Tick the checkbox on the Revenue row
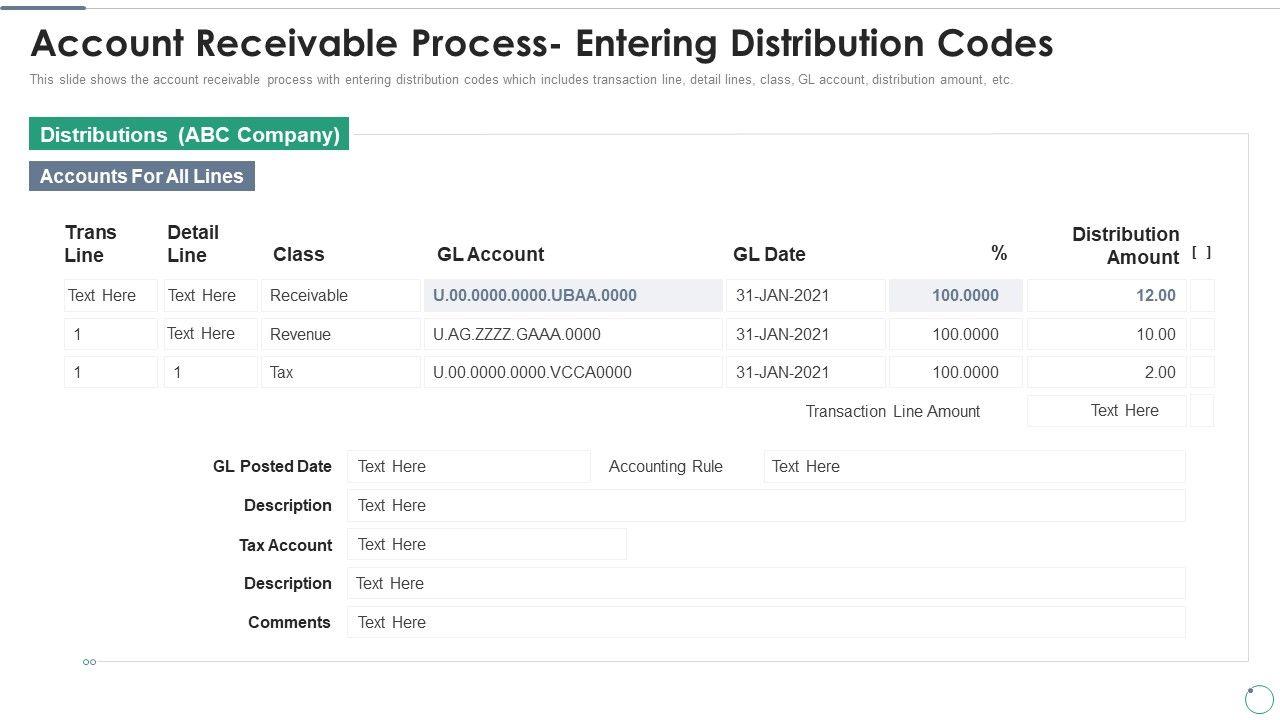 pos(1201,334)
